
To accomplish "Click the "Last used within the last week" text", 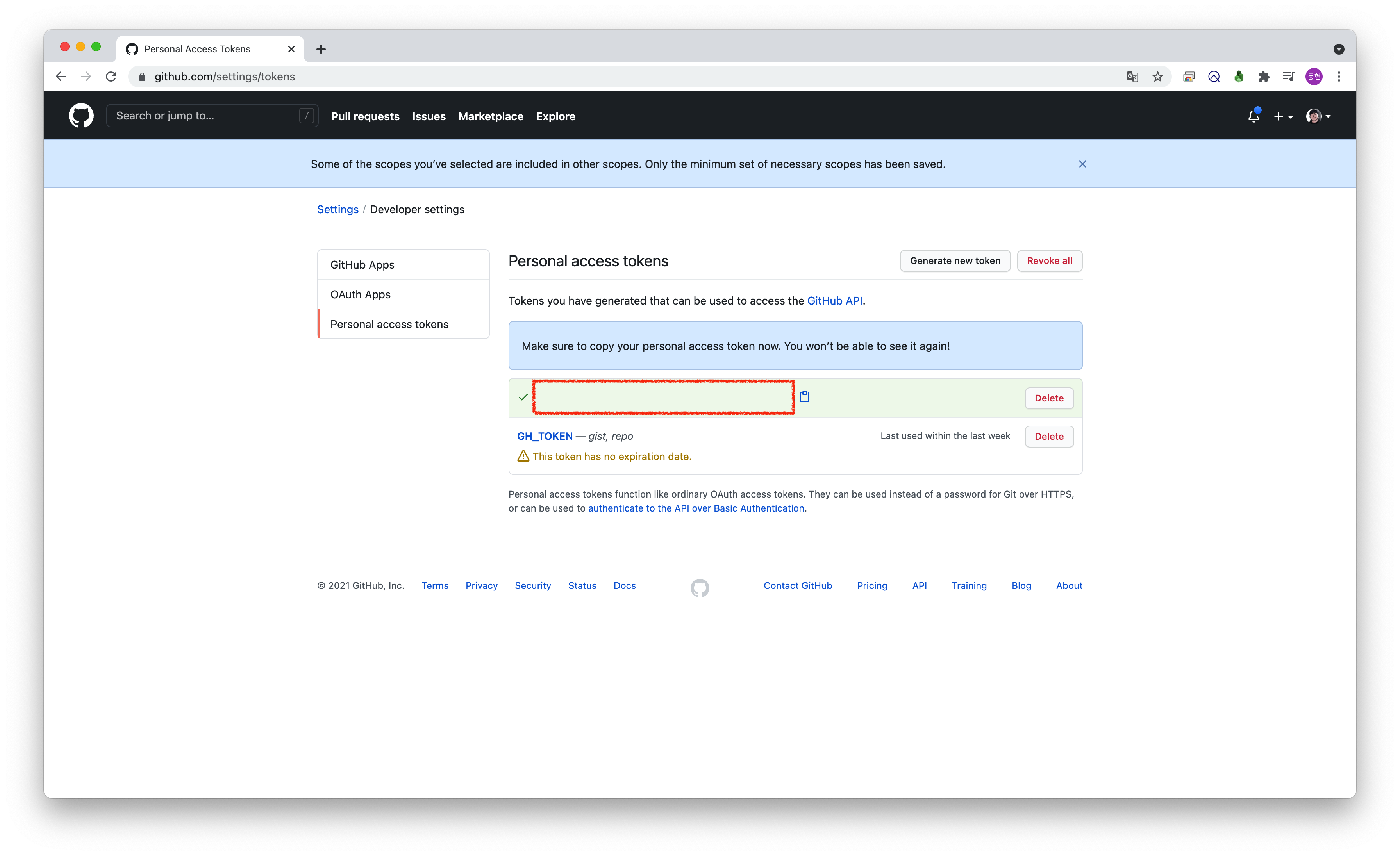I will [x=945, y=436].
